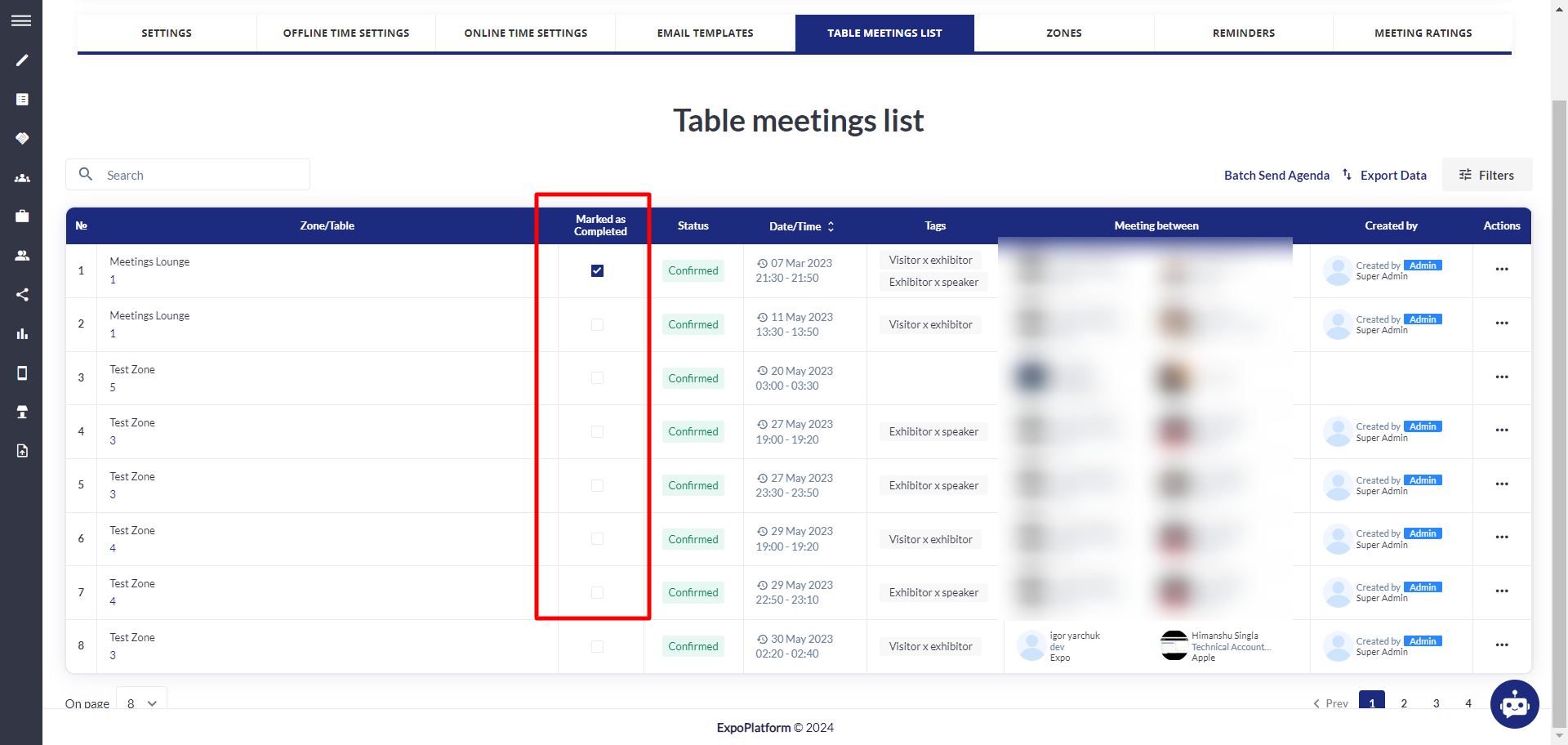
Task: Click the share icon in the sidebar
Action: (21, 294)
